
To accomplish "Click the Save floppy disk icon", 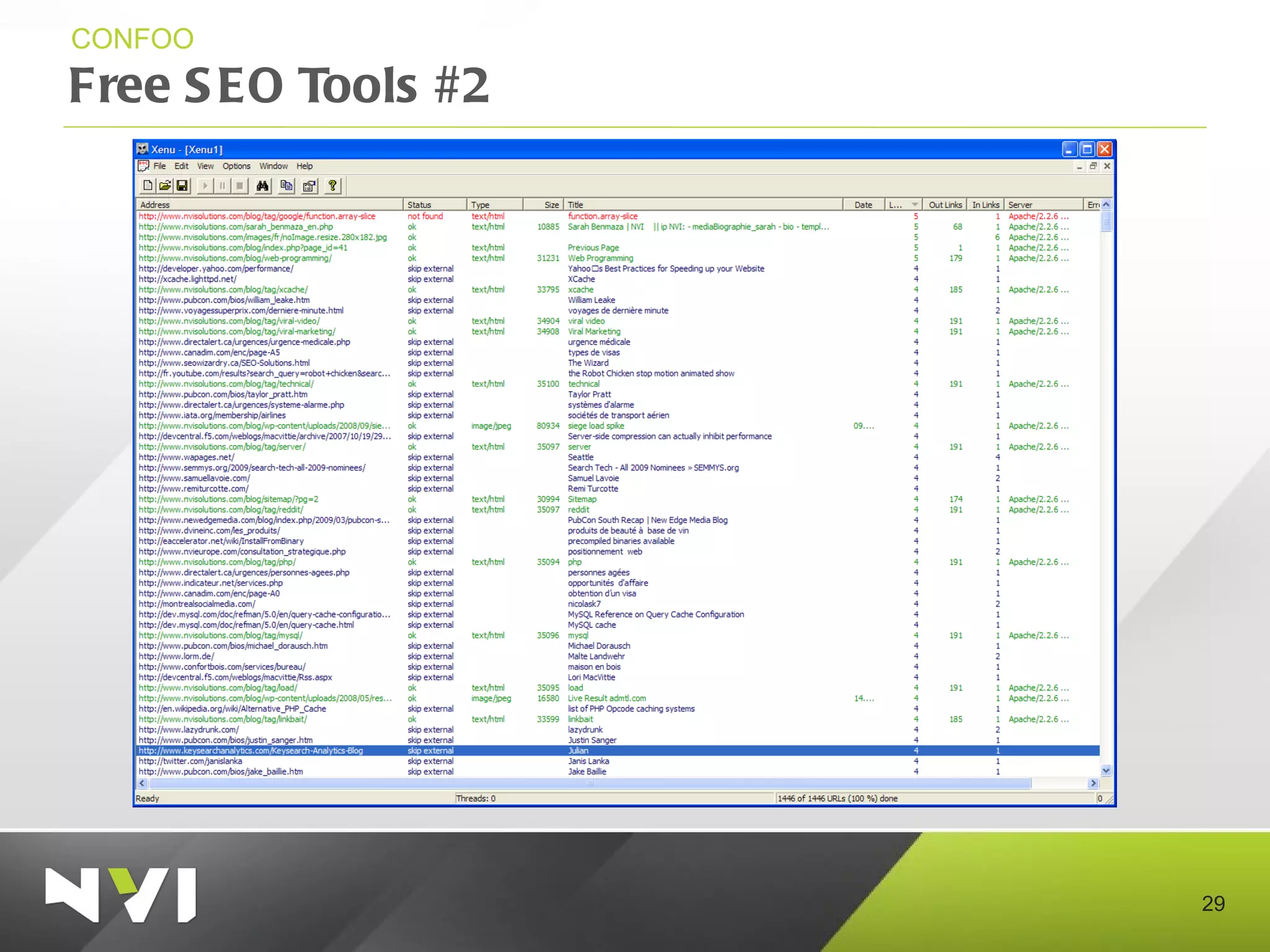I will pyautogui.click(x=182, y=185).
